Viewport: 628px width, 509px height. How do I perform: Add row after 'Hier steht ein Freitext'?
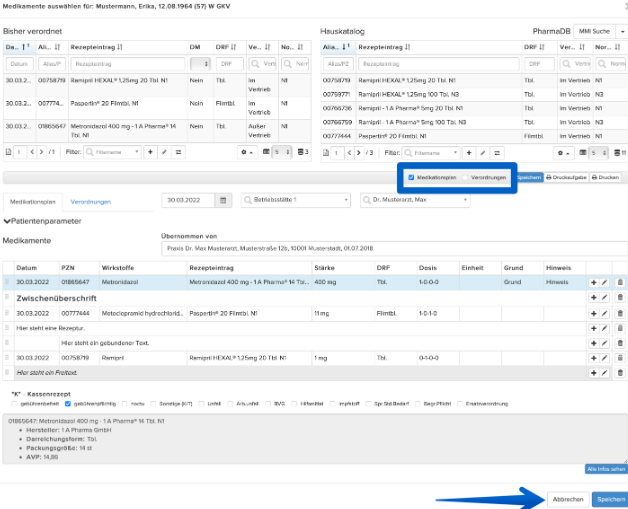click(x=594, y=373)
